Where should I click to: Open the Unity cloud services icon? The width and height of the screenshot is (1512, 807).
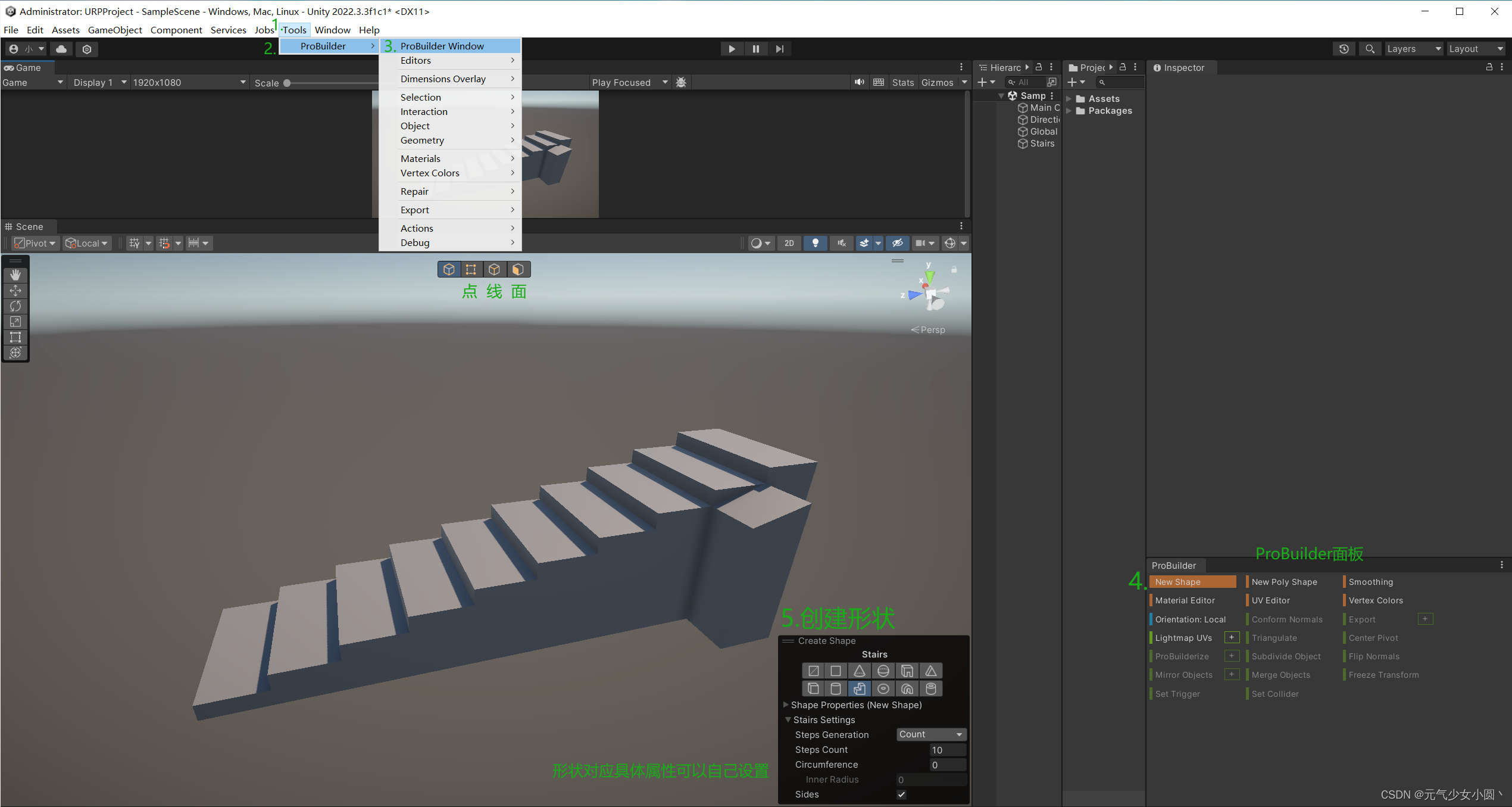[x=61, y=49]
